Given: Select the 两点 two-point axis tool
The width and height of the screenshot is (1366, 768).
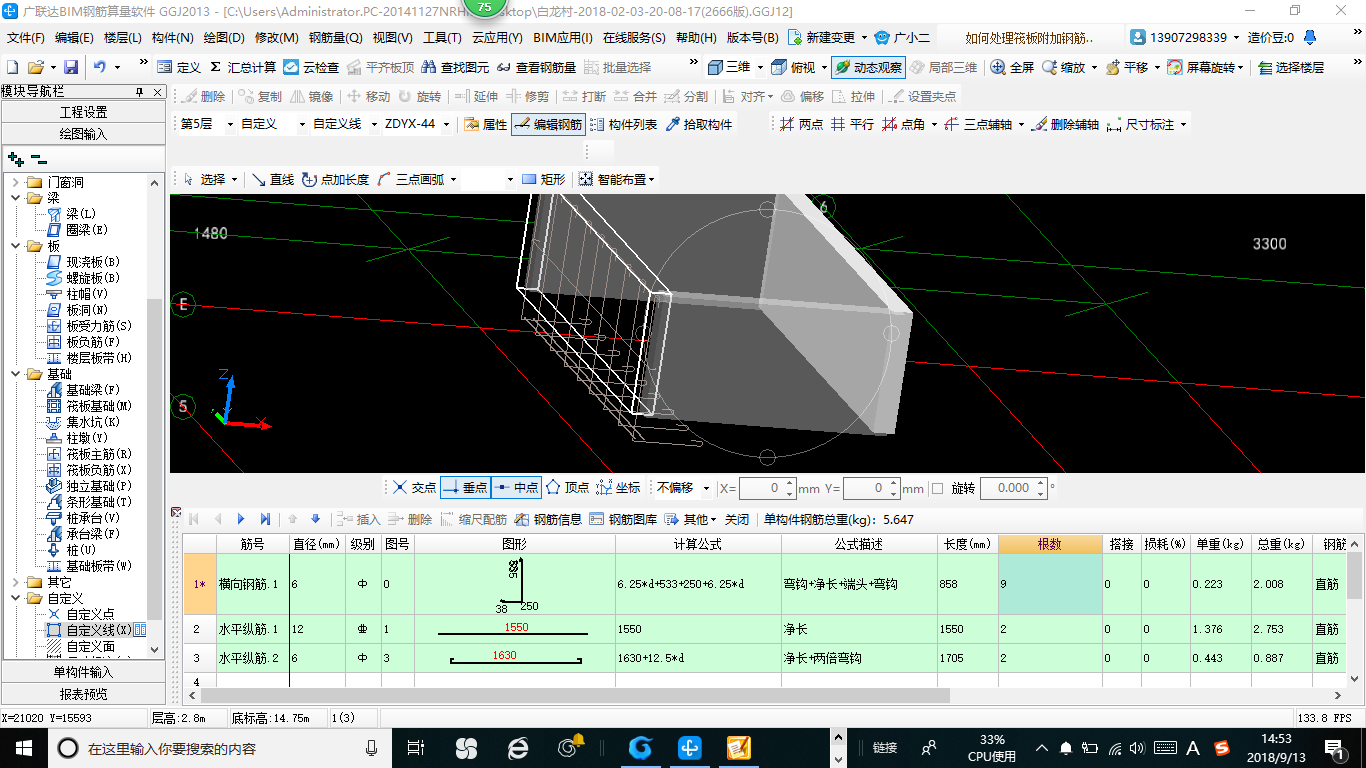Looking at the screenshot, I should pos(801,124).
